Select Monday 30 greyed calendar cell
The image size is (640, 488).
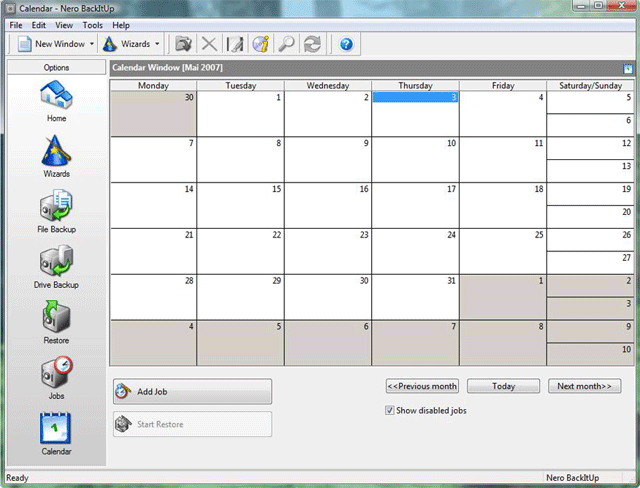click(153, 113)
